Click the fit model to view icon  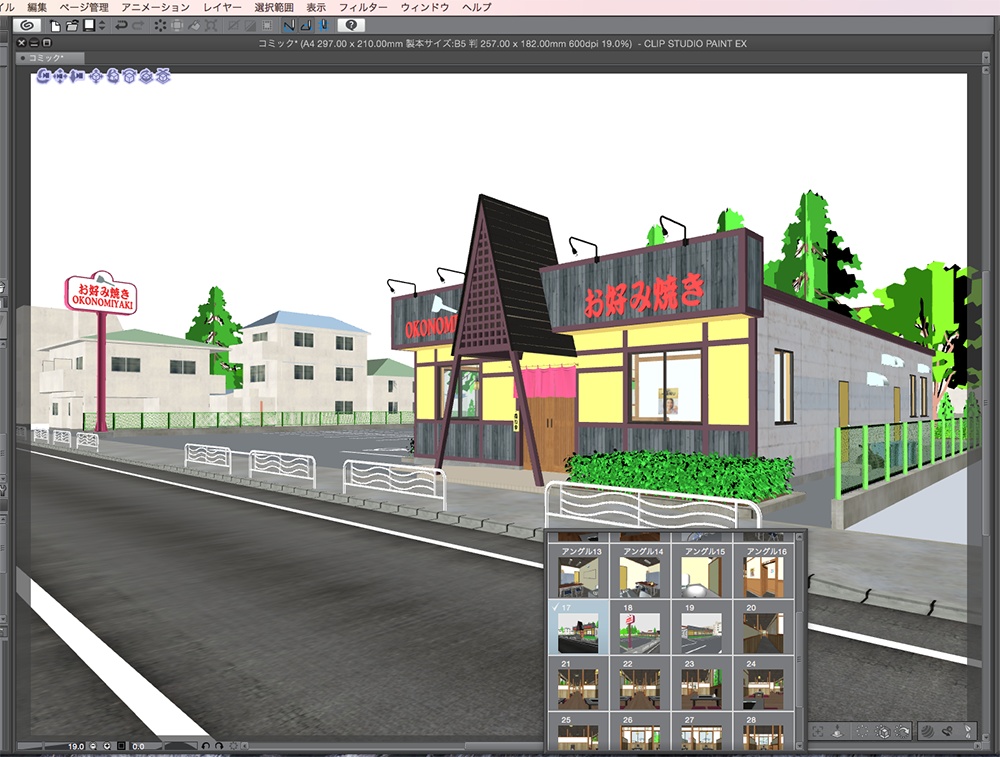[x=164, y=76]
